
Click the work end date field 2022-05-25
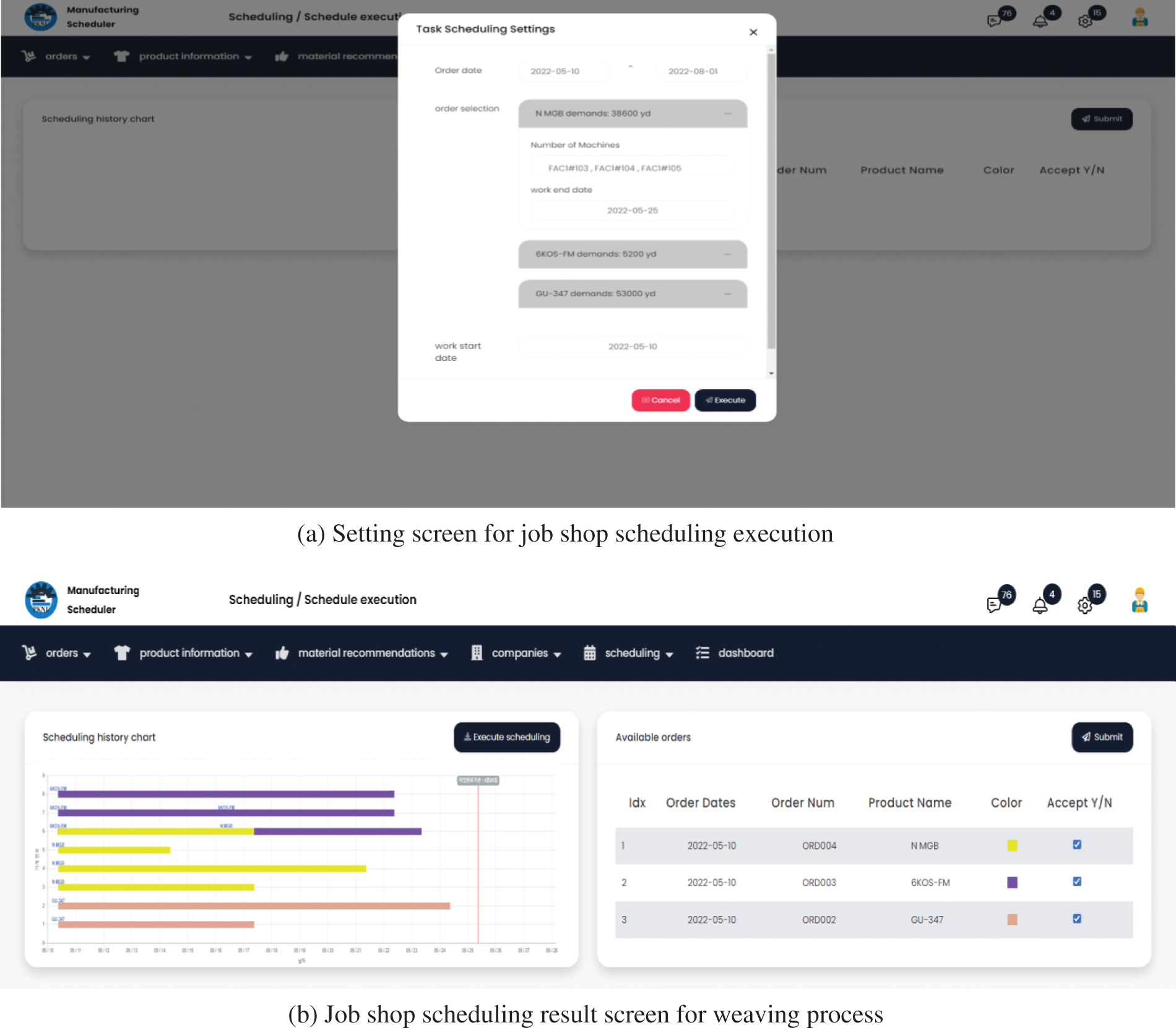click(x=632, y=210)
